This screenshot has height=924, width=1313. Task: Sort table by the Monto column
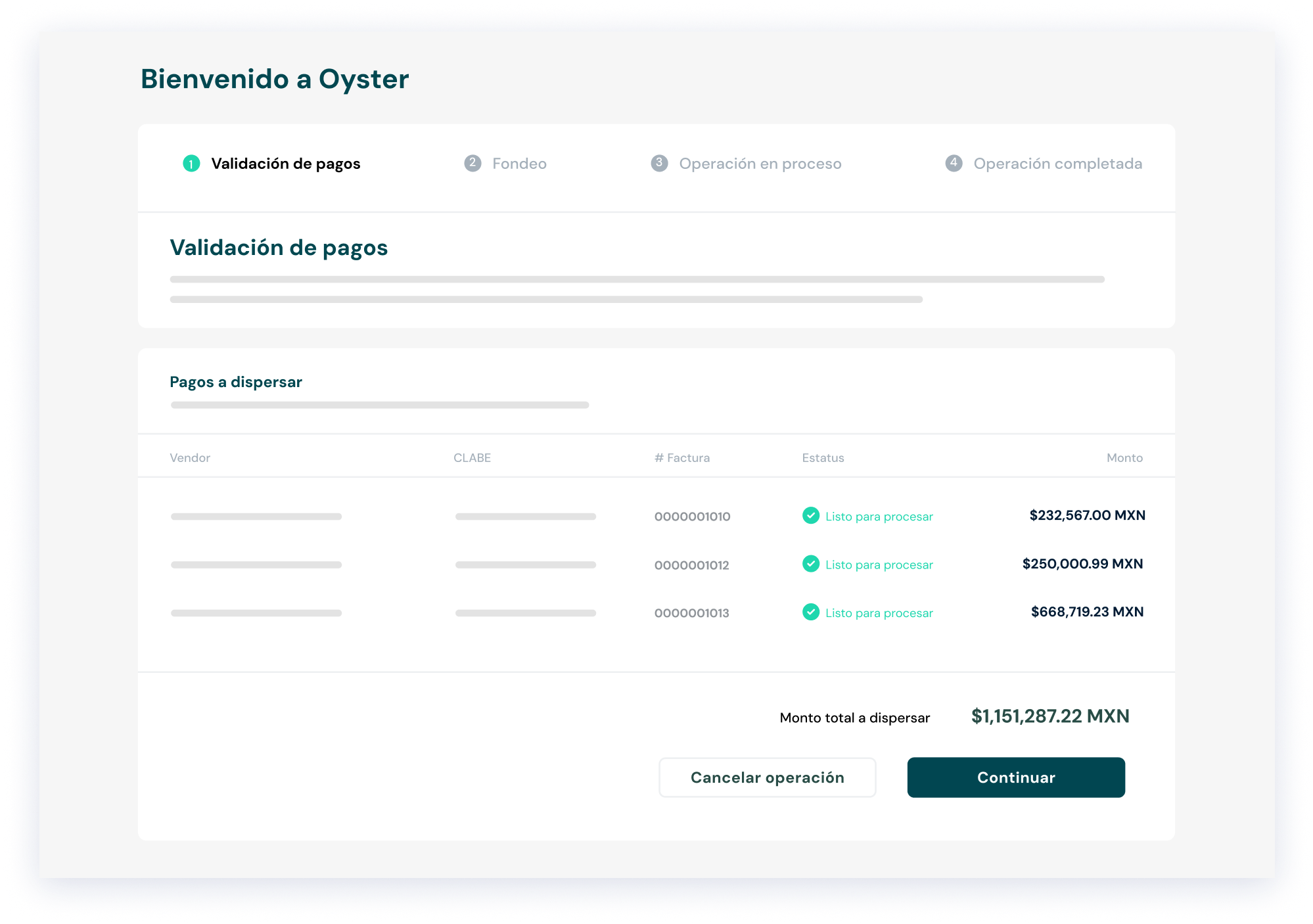pos(1125,457)
